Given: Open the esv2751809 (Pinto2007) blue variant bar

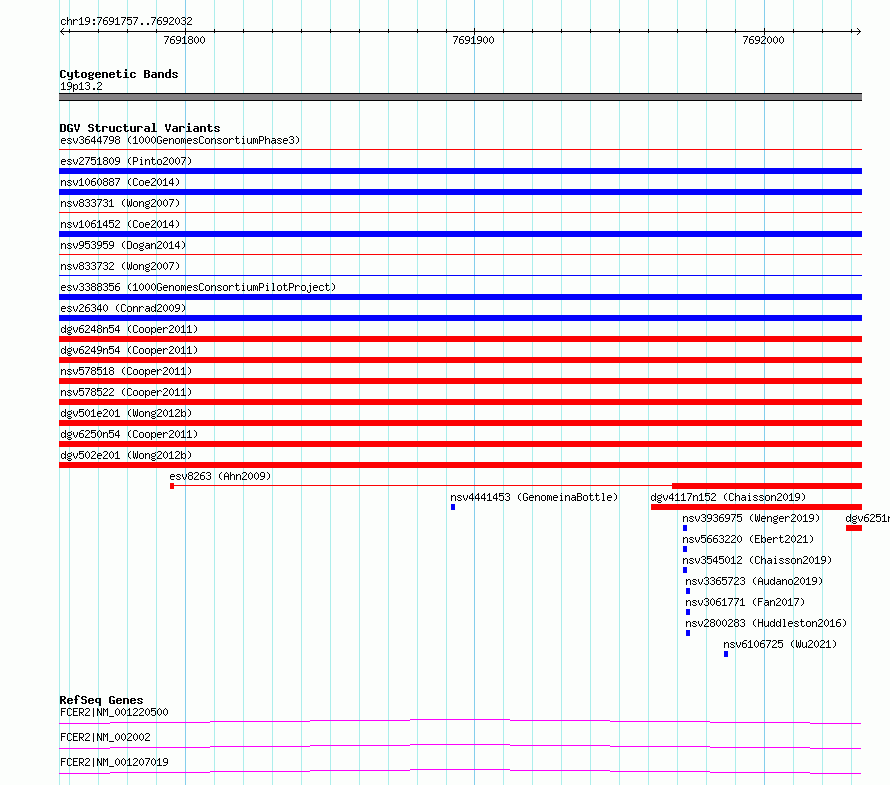Looking at the screenshot, I should point(460,171).
